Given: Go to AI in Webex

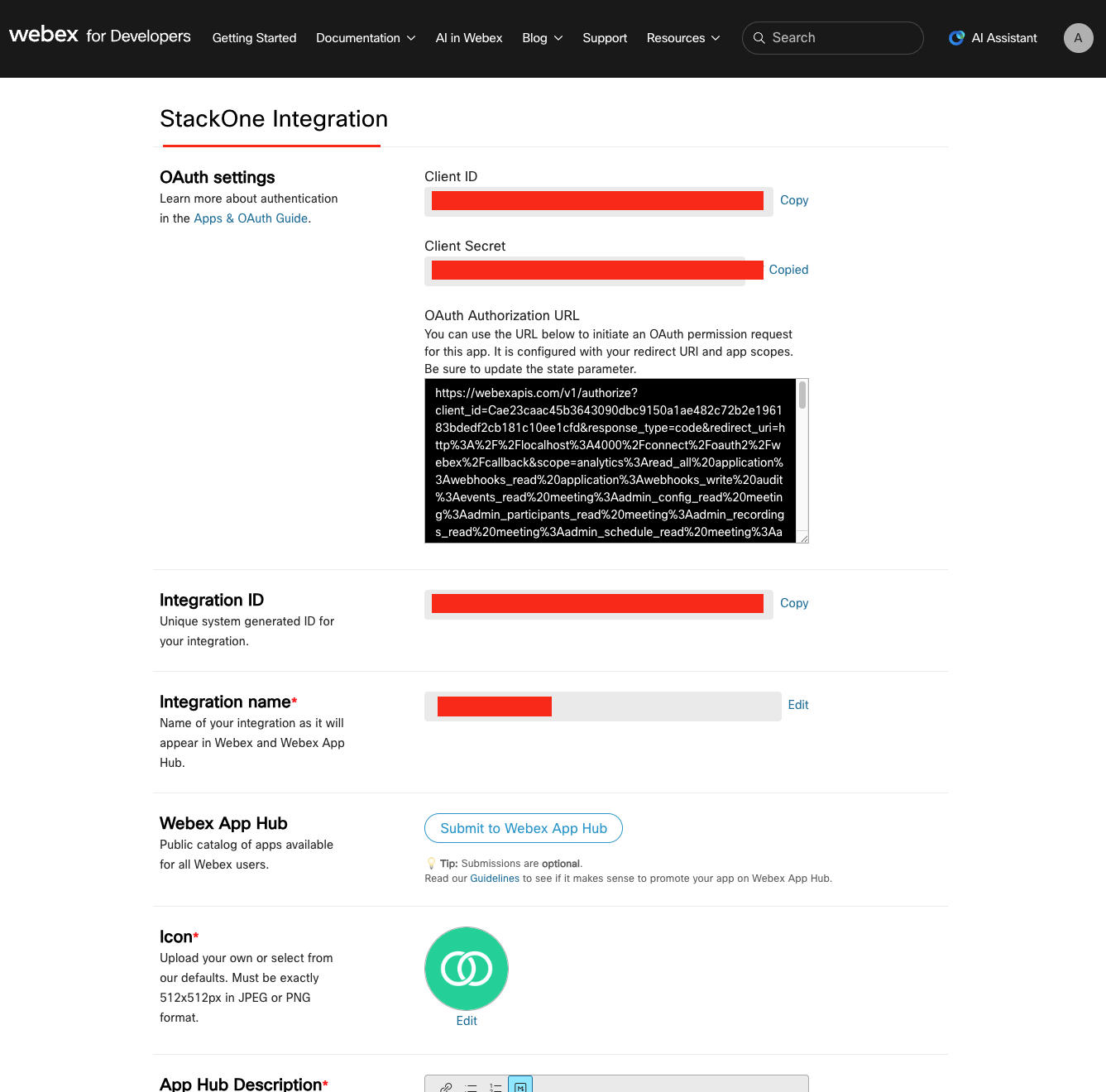Looking at the screenshot, I should (x=469, y=38).
